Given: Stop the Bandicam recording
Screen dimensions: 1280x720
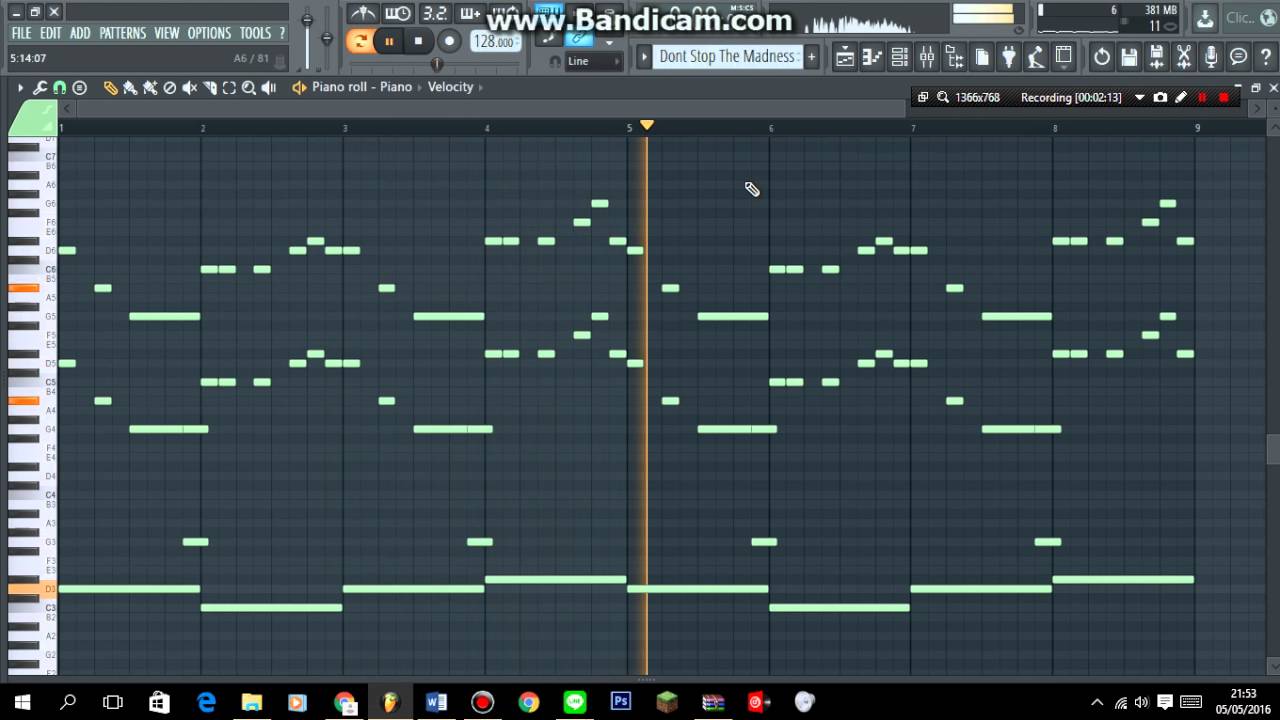Looking at the screenshot, I should [1223, 97].
